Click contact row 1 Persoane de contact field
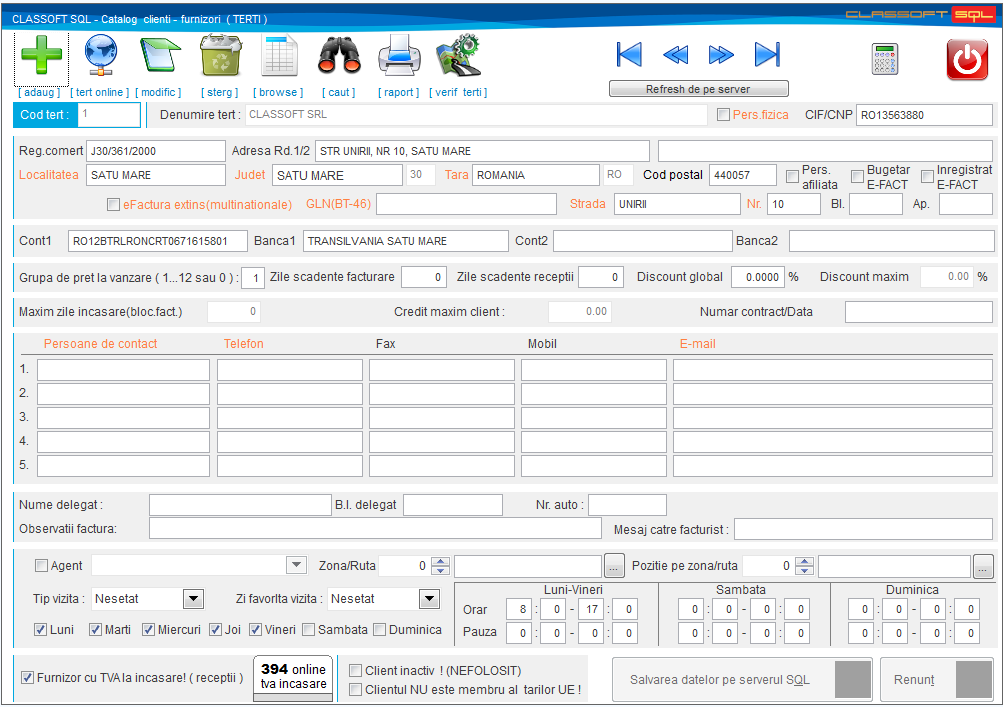Viewport: 1003px width, 707px height. coord(123,370)
